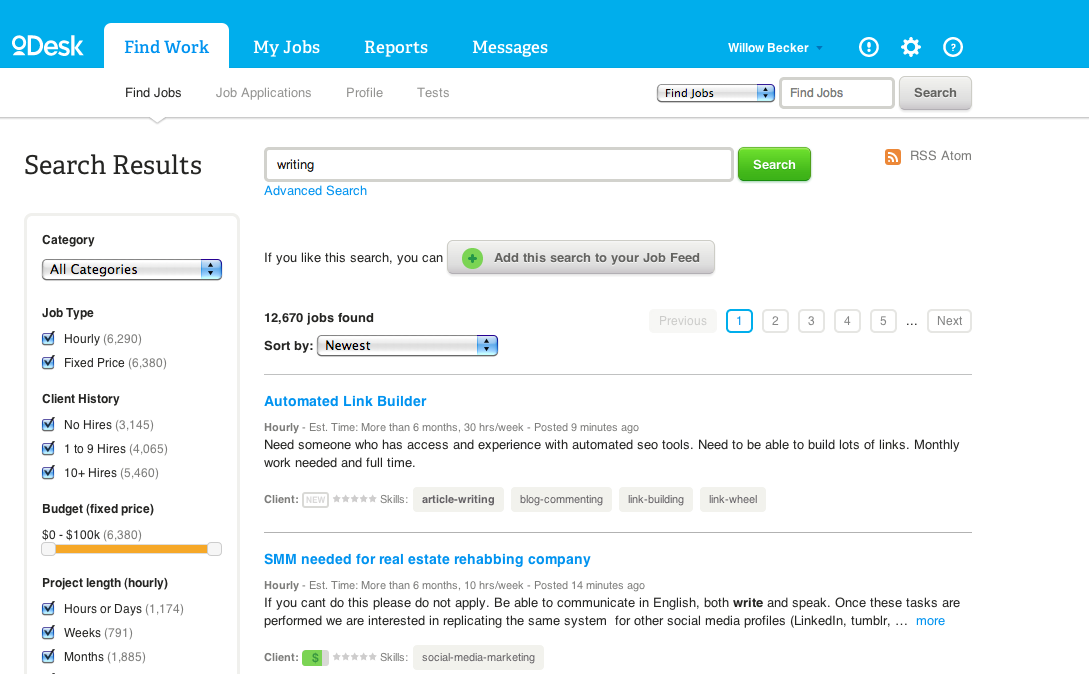Go to results page 1
Screen dimensions: 1089x674
739,321
